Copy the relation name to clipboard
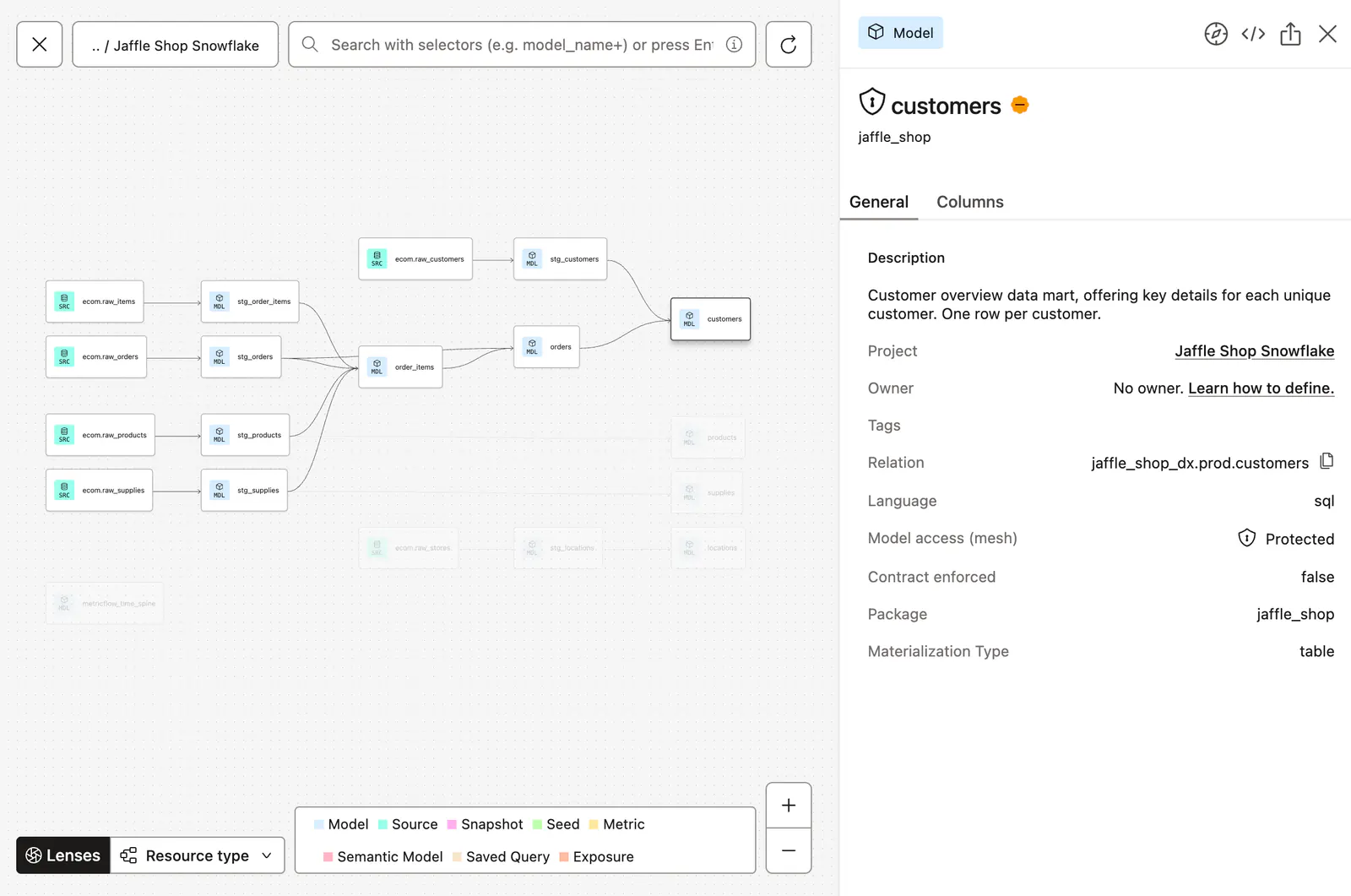 tap(1327, 461)
